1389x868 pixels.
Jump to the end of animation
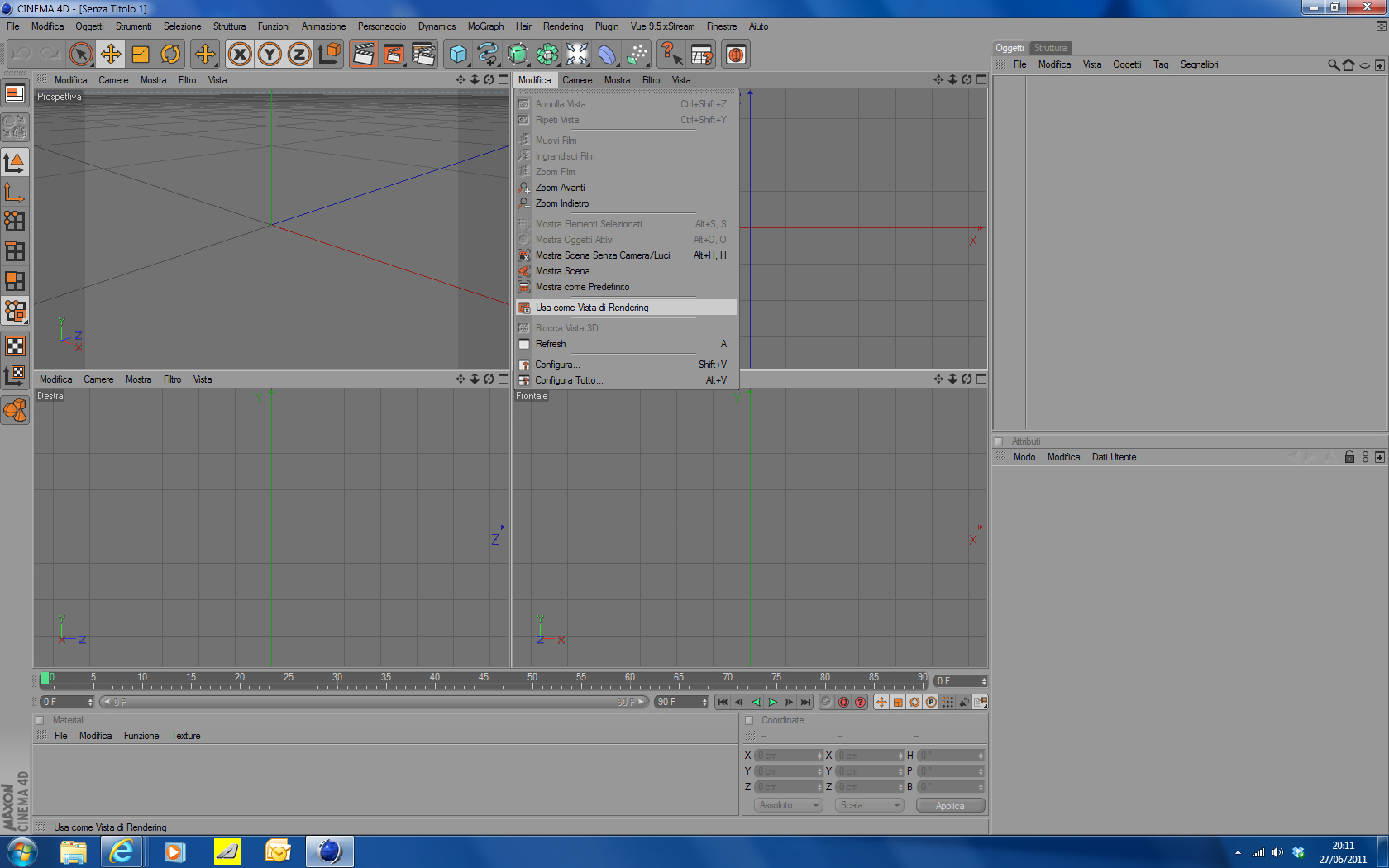pyautogui.click(x=805, y=702)
